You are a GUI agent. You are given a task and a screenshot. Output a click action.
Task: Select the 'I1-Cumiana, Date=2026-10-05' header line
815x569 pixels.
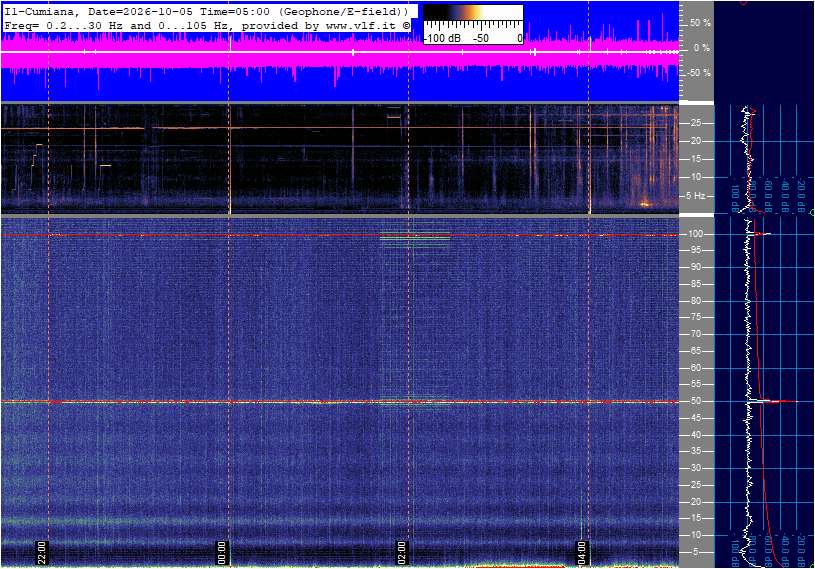pyautogui.click(x=206, y=11)
